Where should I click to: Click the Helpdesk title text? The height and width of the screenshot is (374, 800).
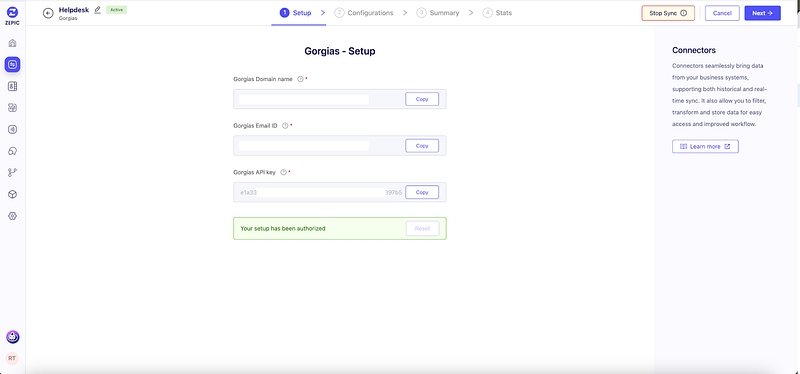point(74,10)
